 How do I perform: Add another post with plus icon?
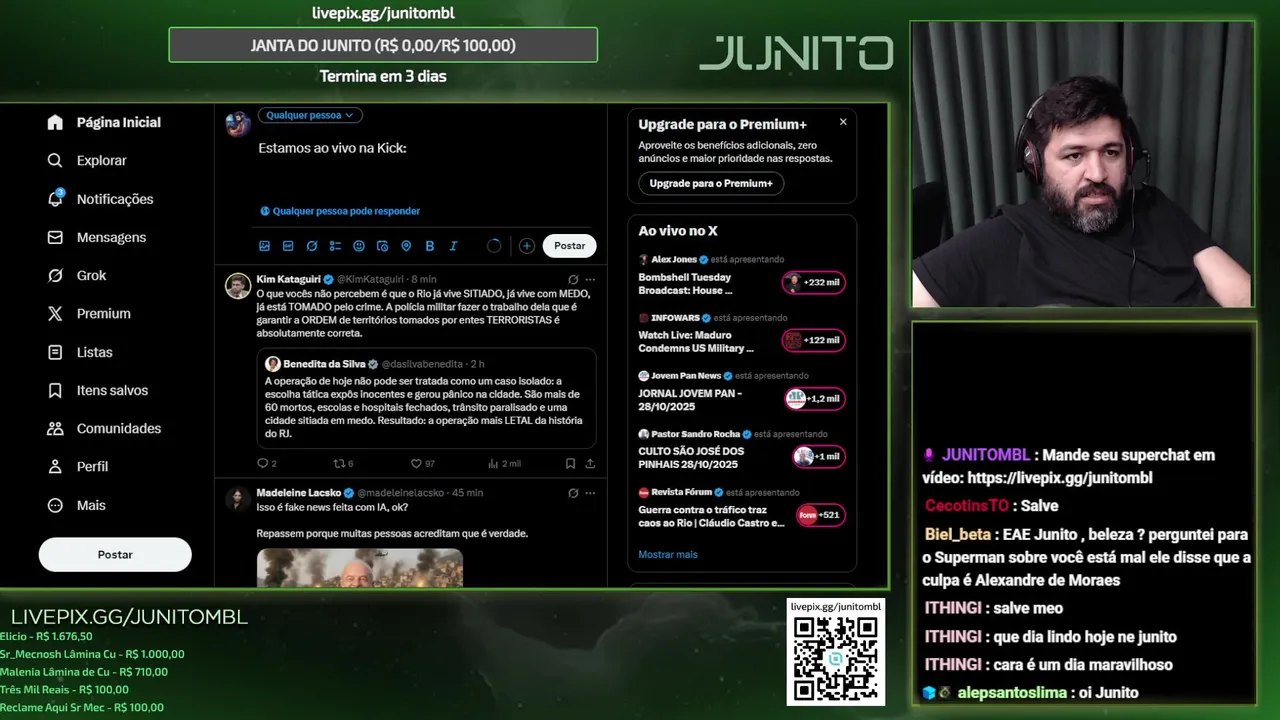pyautogui.click(x=526, y=246)
